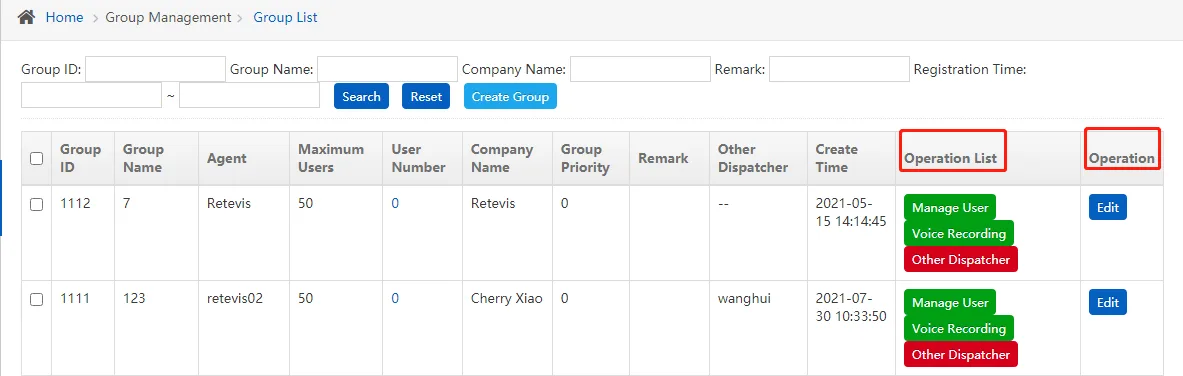The height and width of the screenshot is (376, 1183).
Task: Reset the search filters
Action: point(426,97)
